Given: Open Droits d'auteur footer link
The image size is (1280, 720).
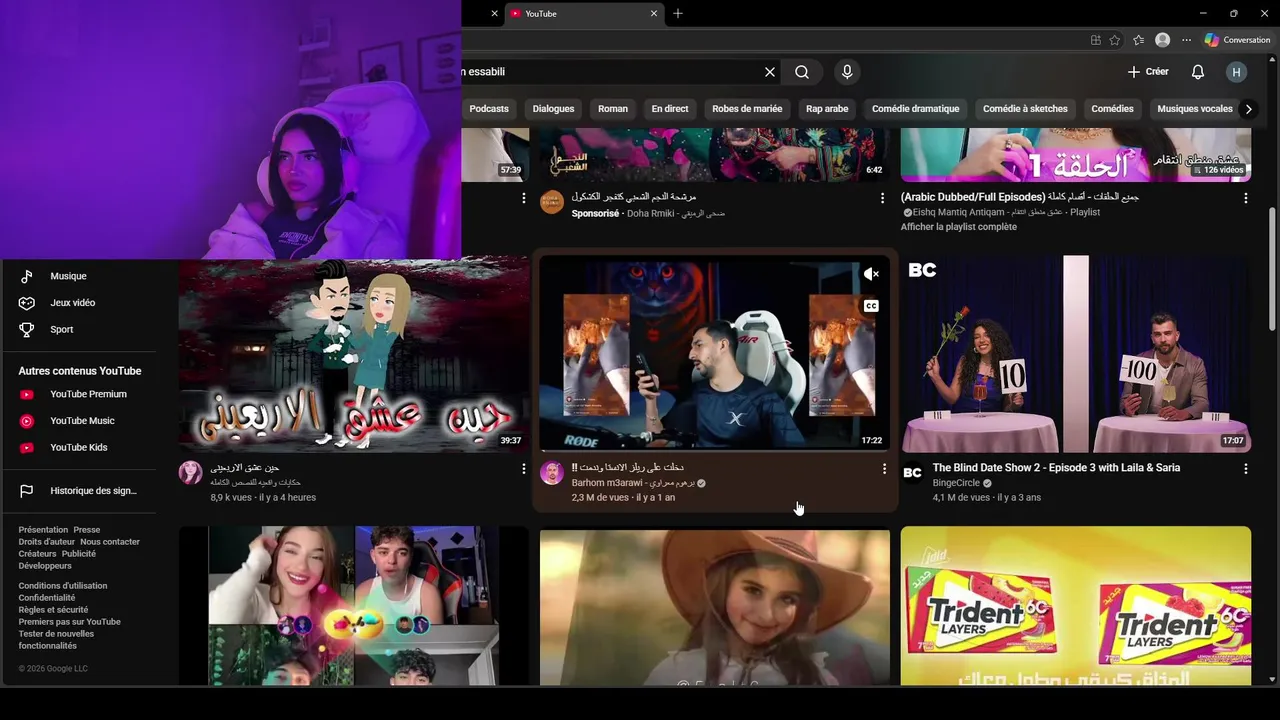Looking at the screenshot, I should 46,542.
